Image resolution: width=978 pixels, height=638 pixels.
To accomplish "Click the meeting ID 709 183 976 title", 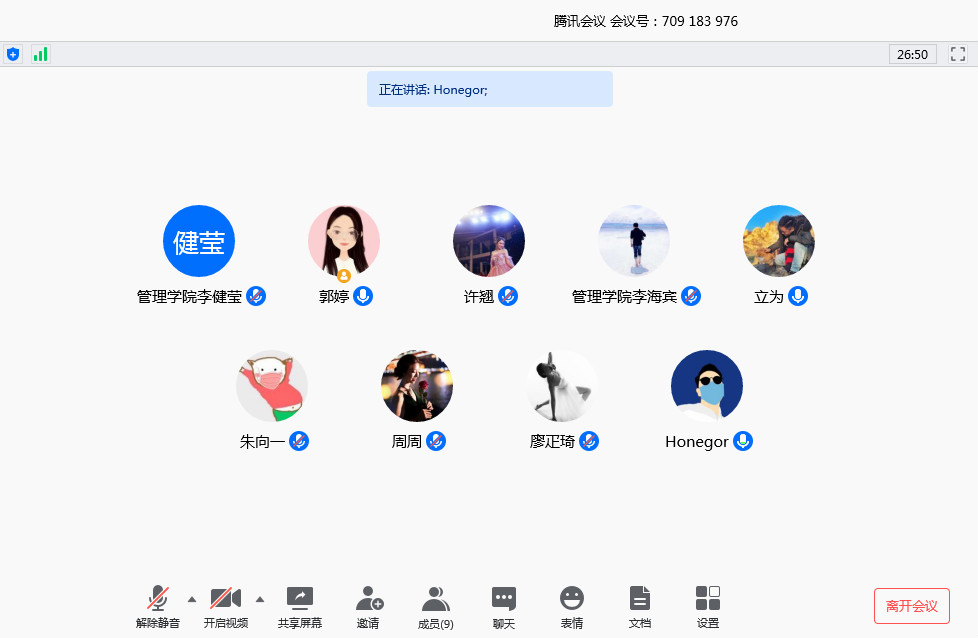I will [646, 21].
